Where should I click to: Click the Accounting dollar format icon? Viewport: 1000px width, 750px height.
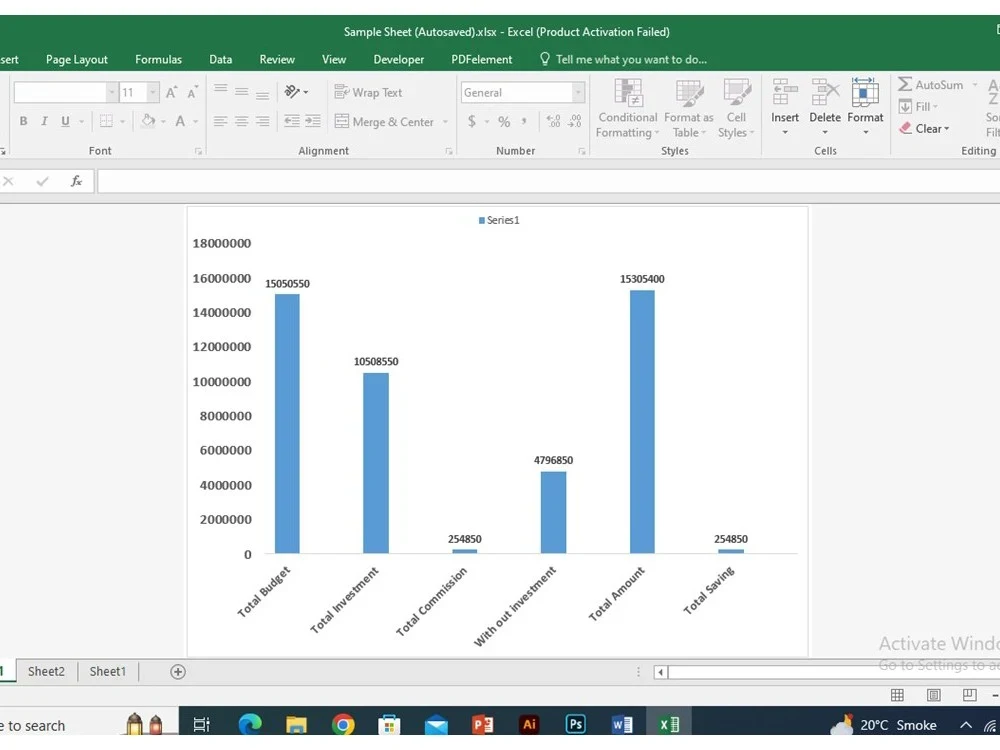pyautogui.click(x=472, y=121)
